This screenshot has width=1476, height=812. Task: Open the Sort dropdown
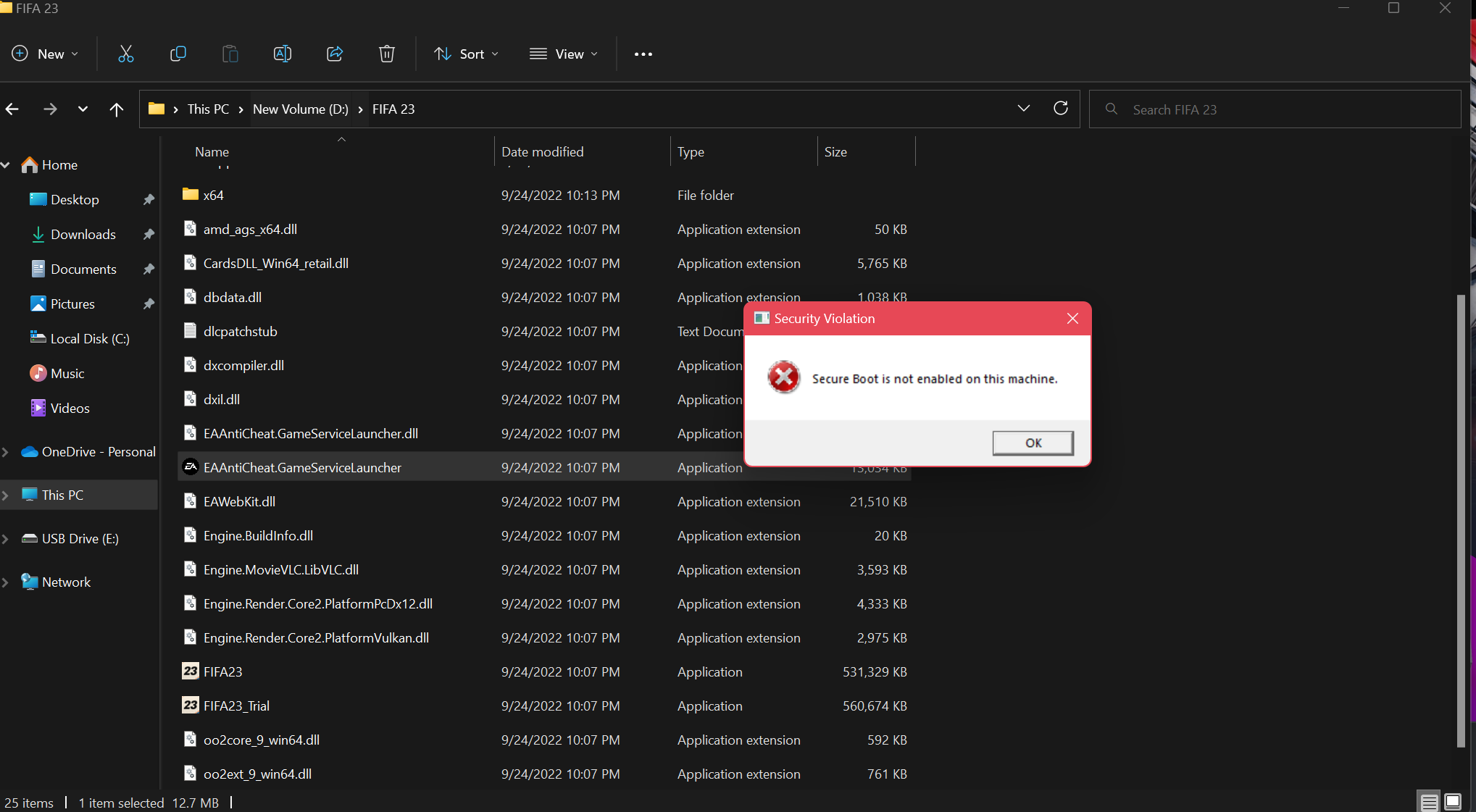click(x=467, y=54)
